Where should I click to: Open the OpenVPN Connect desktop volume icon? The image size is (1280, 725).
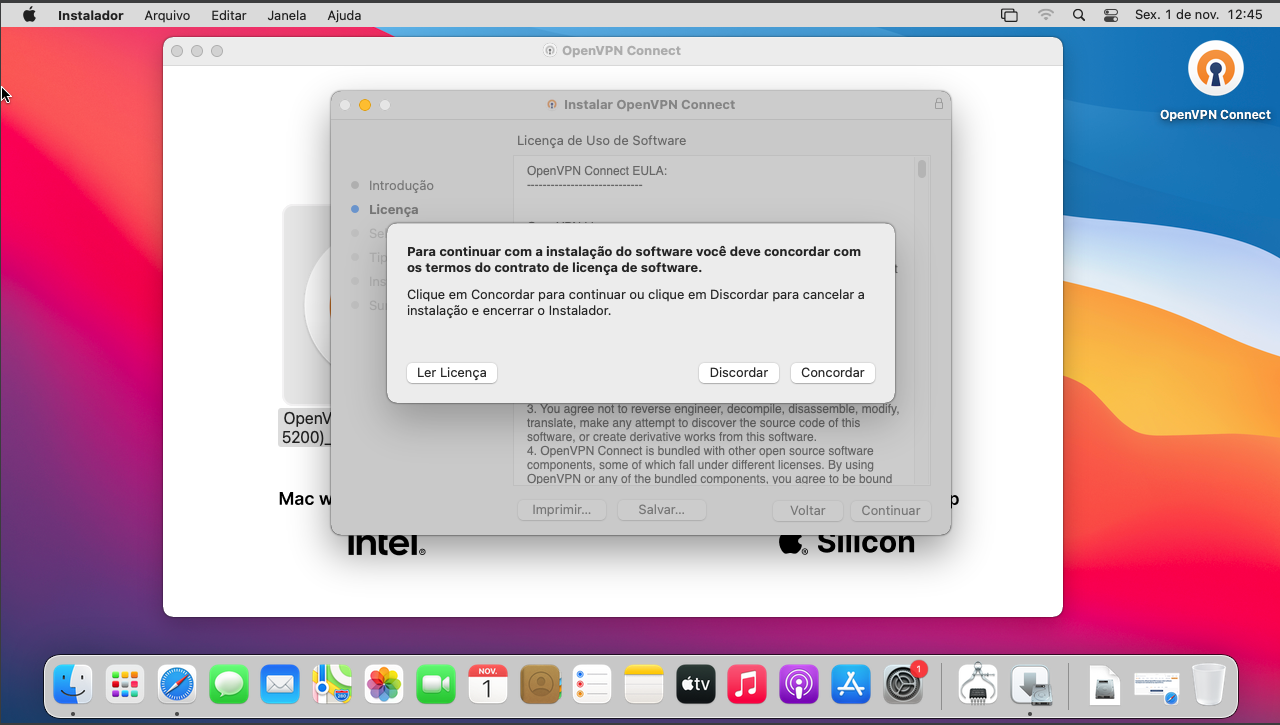click(1215, 70)
